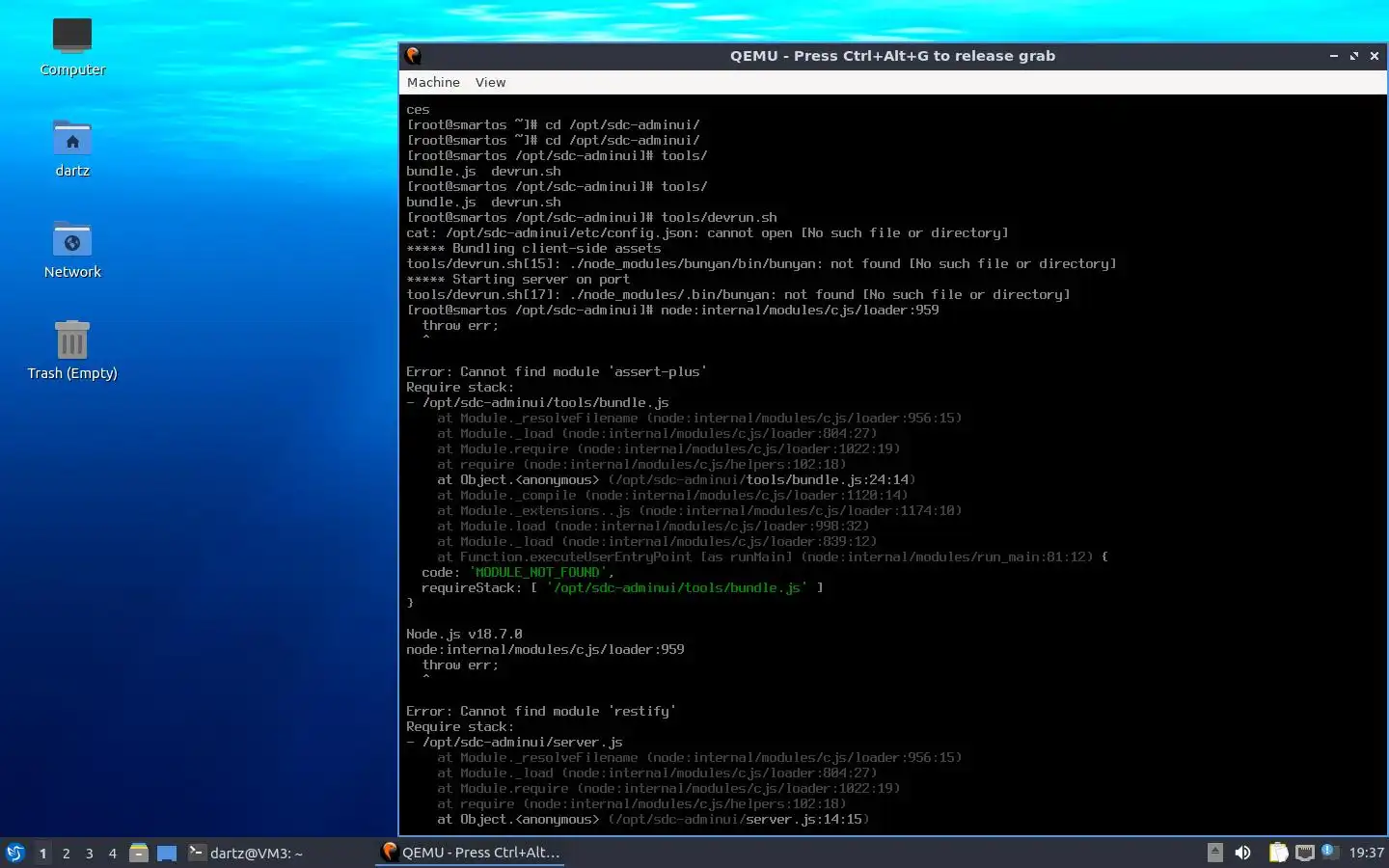Click the QEMU window title text

pyautogui.click(x=892, y=56)
